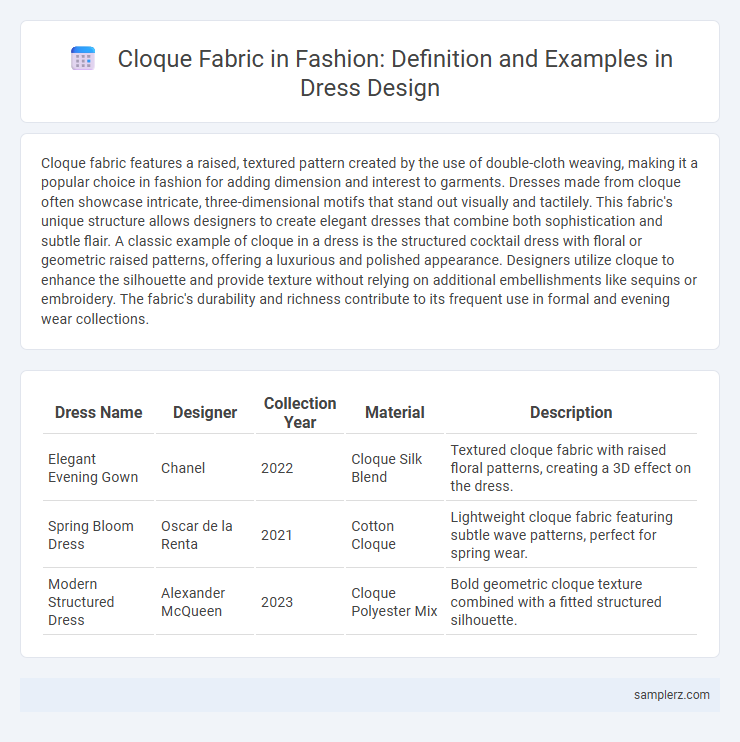The height and width of the screenshot is (742, 740).
Task: Click the article title heading
Action: coord(395,73)
